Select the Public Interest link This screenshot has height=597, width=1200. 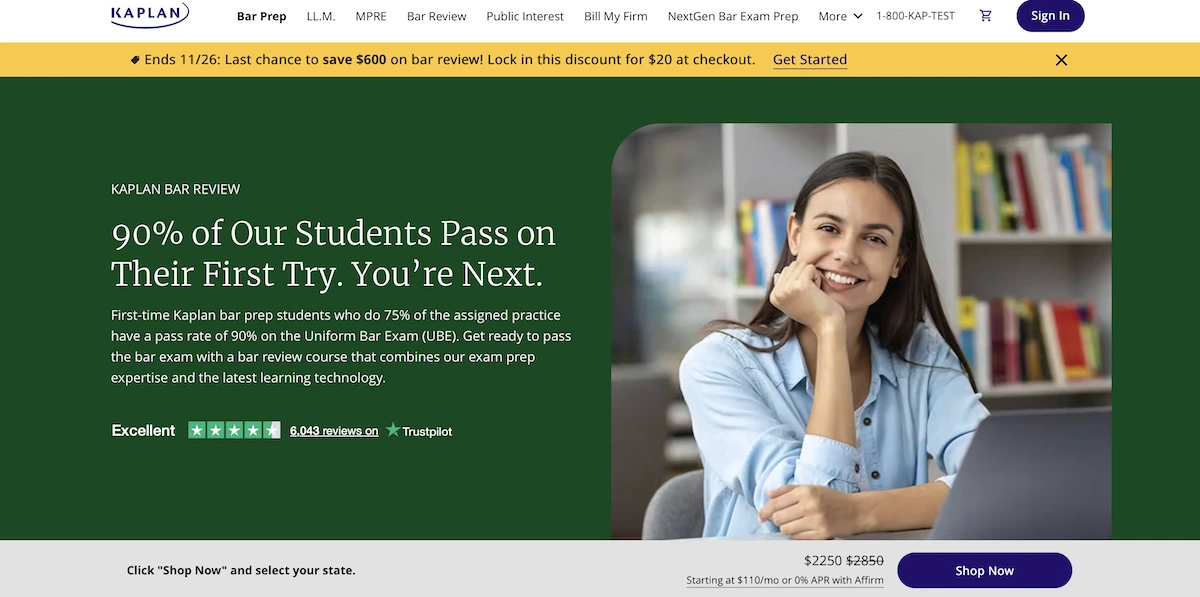click(525, 16)
